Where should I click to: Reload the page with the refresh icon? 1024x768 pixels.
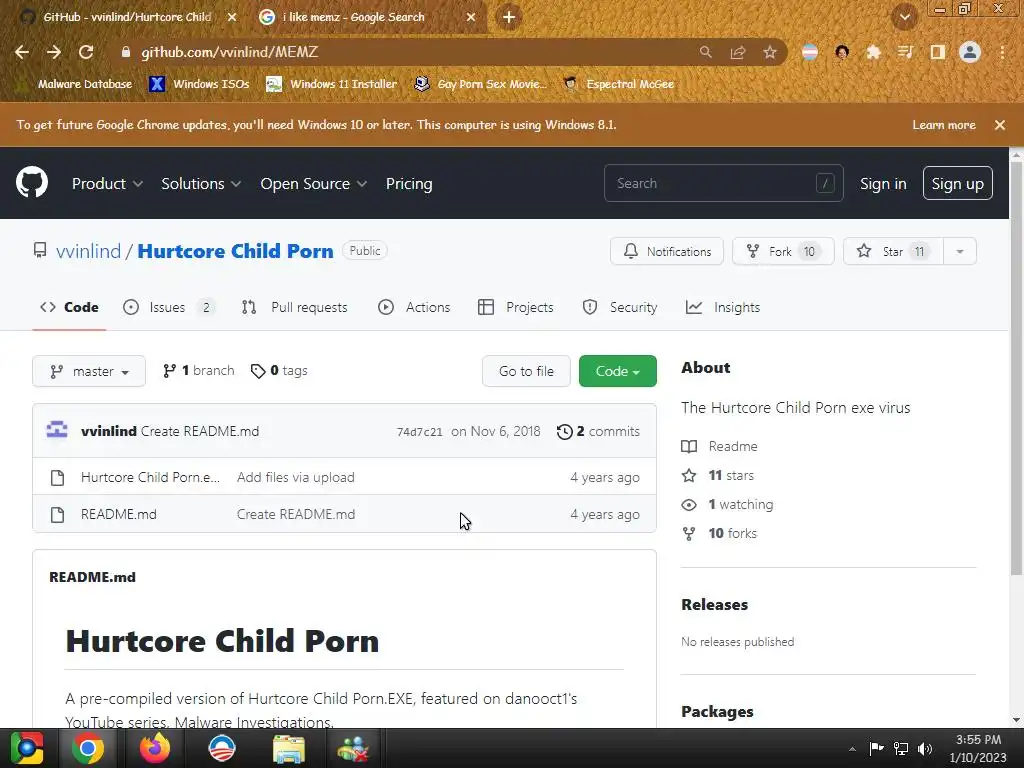[x=86, y=52]
